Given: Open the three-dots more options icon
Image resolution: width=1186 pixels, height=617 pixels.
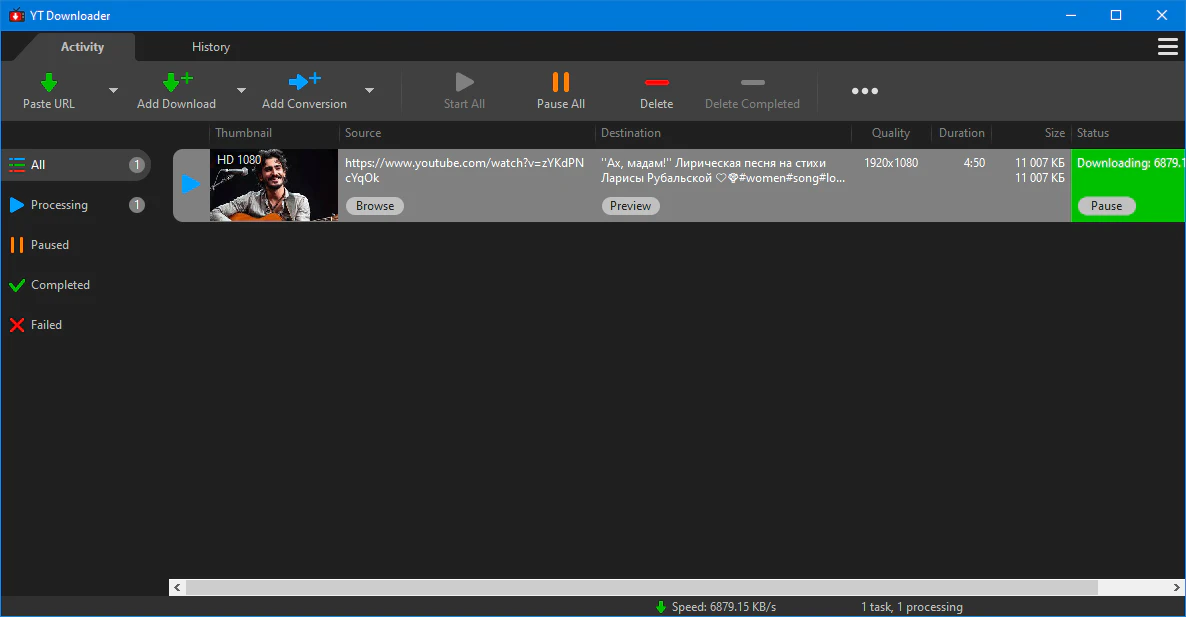Looking at the screenshot, I should pos(865,91).
